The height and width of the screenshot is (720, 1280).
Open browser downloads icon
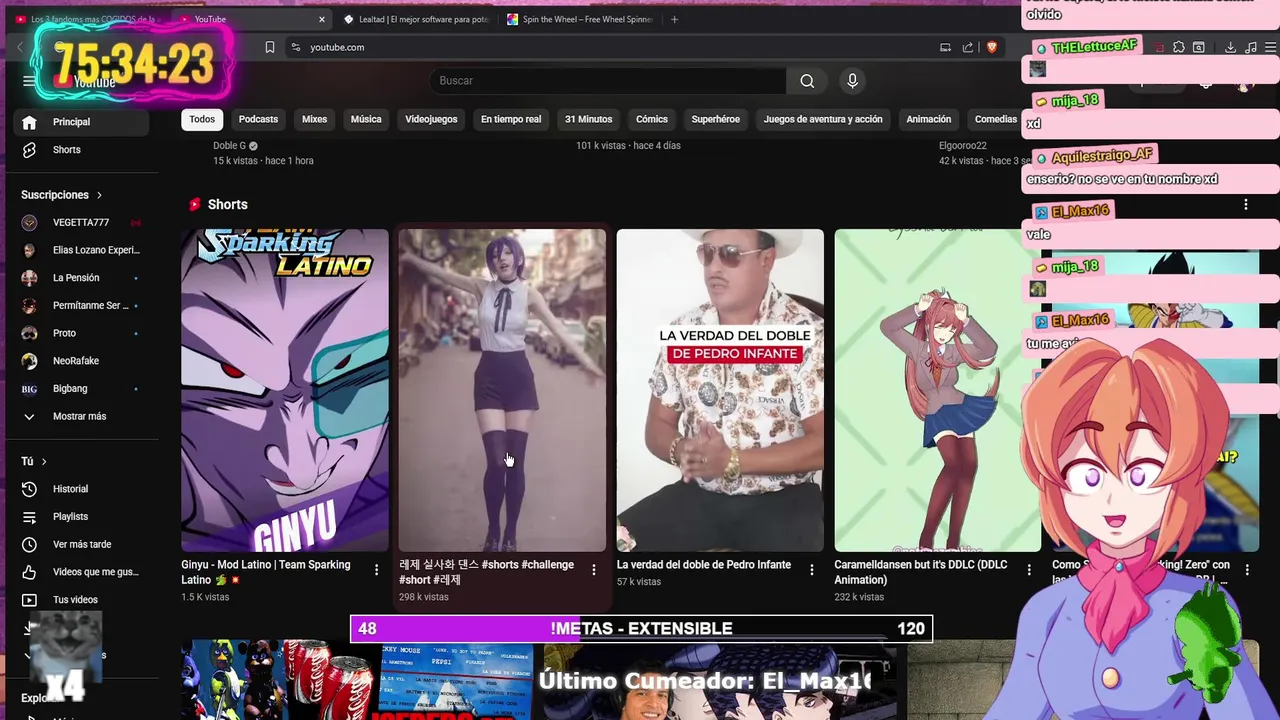(1230, 47)
